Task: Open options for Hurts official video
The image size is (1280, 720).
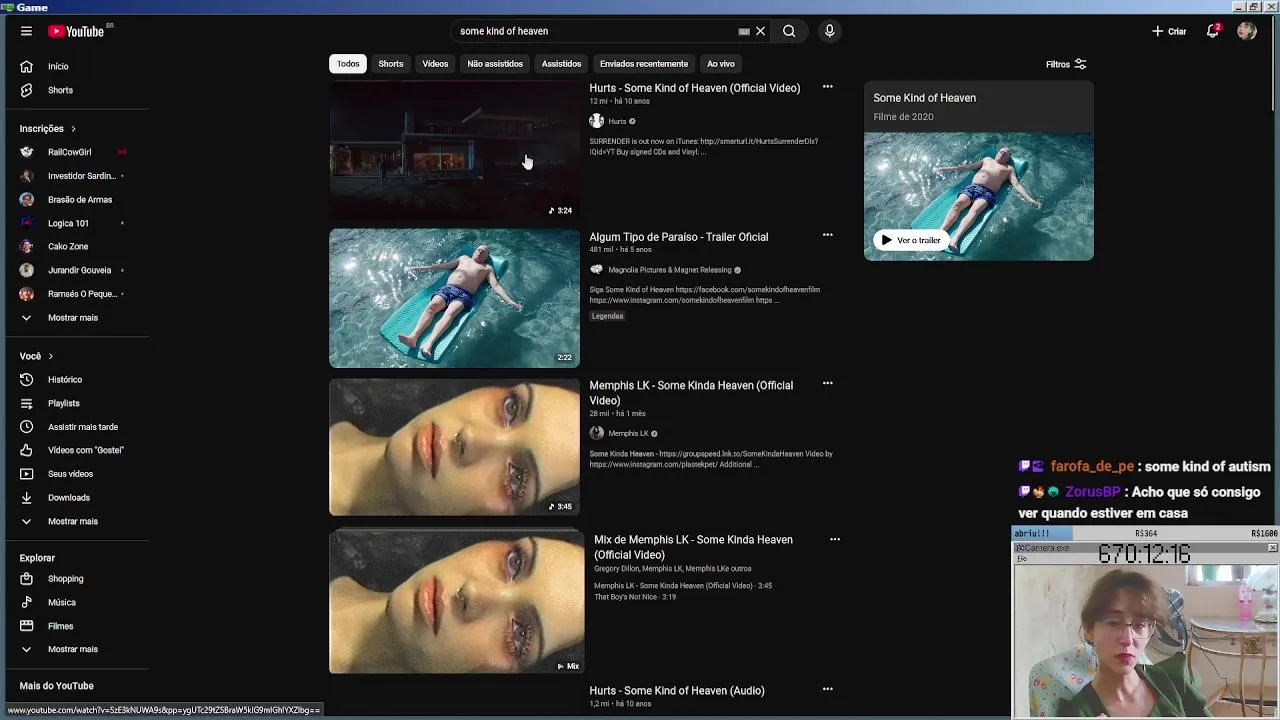Action: [x=827, y=87]
